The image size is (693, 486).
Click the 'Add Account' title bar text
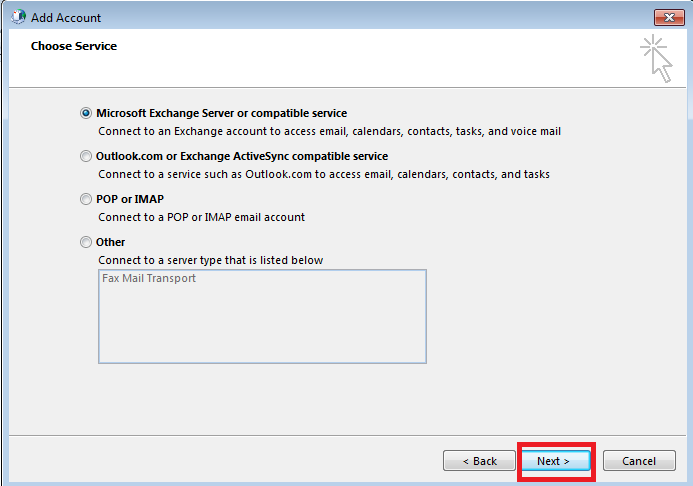pyautogui.click(x=66, y=18)
